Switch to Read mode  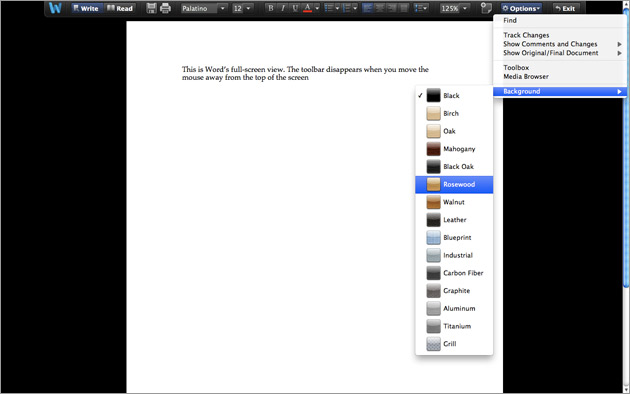click(120, 8)
